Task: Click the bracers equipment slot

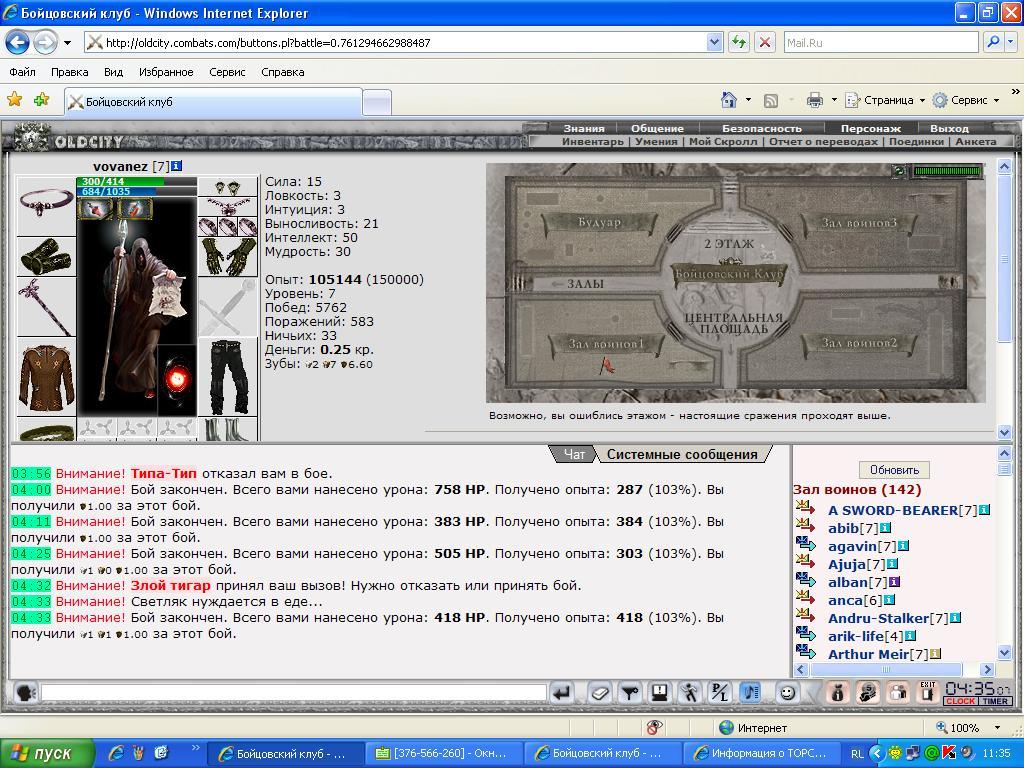Action: pos(46,256)
